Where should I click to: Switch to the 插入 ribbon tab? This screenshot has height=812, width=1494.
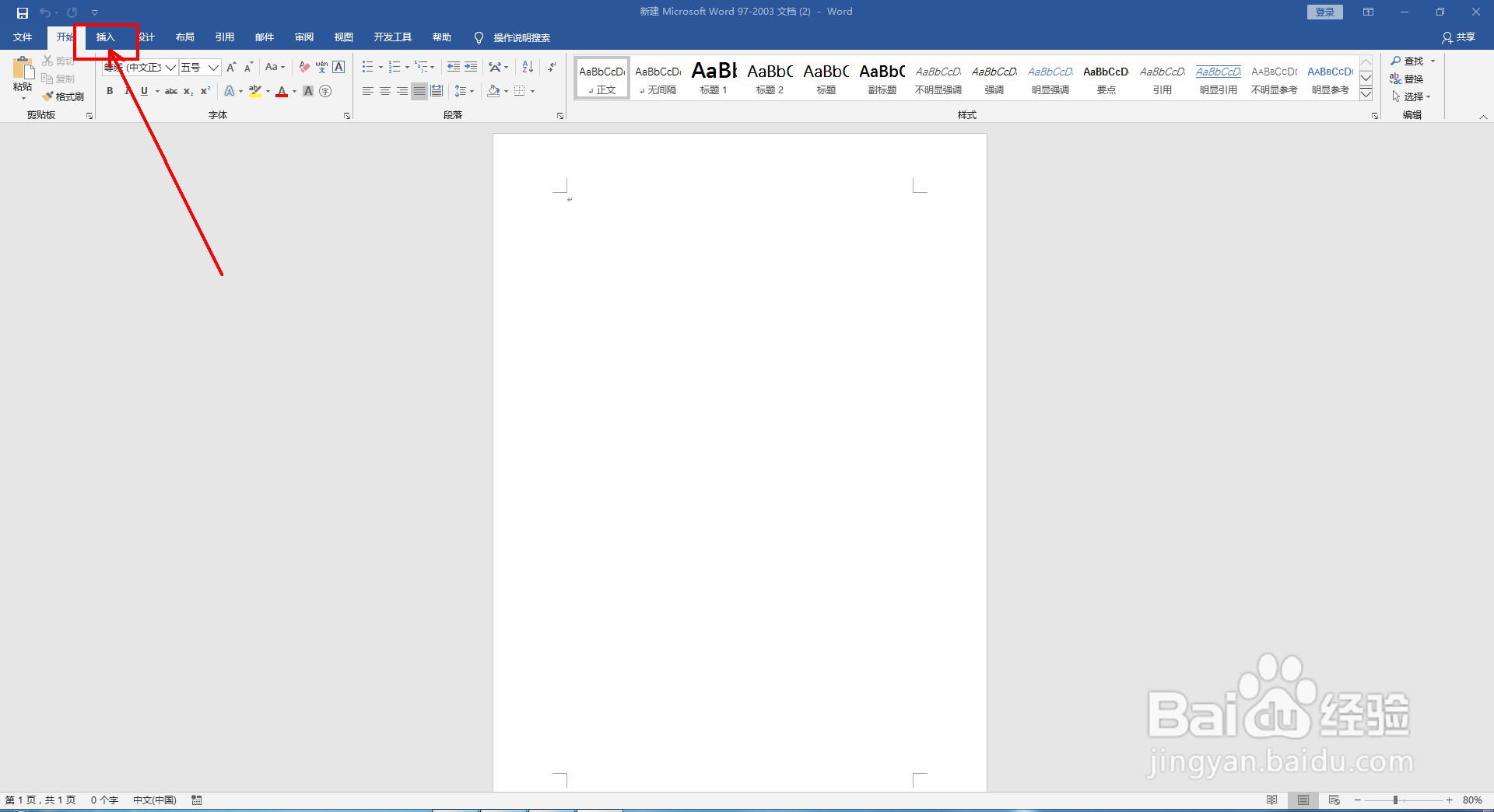tap(106, 37)
